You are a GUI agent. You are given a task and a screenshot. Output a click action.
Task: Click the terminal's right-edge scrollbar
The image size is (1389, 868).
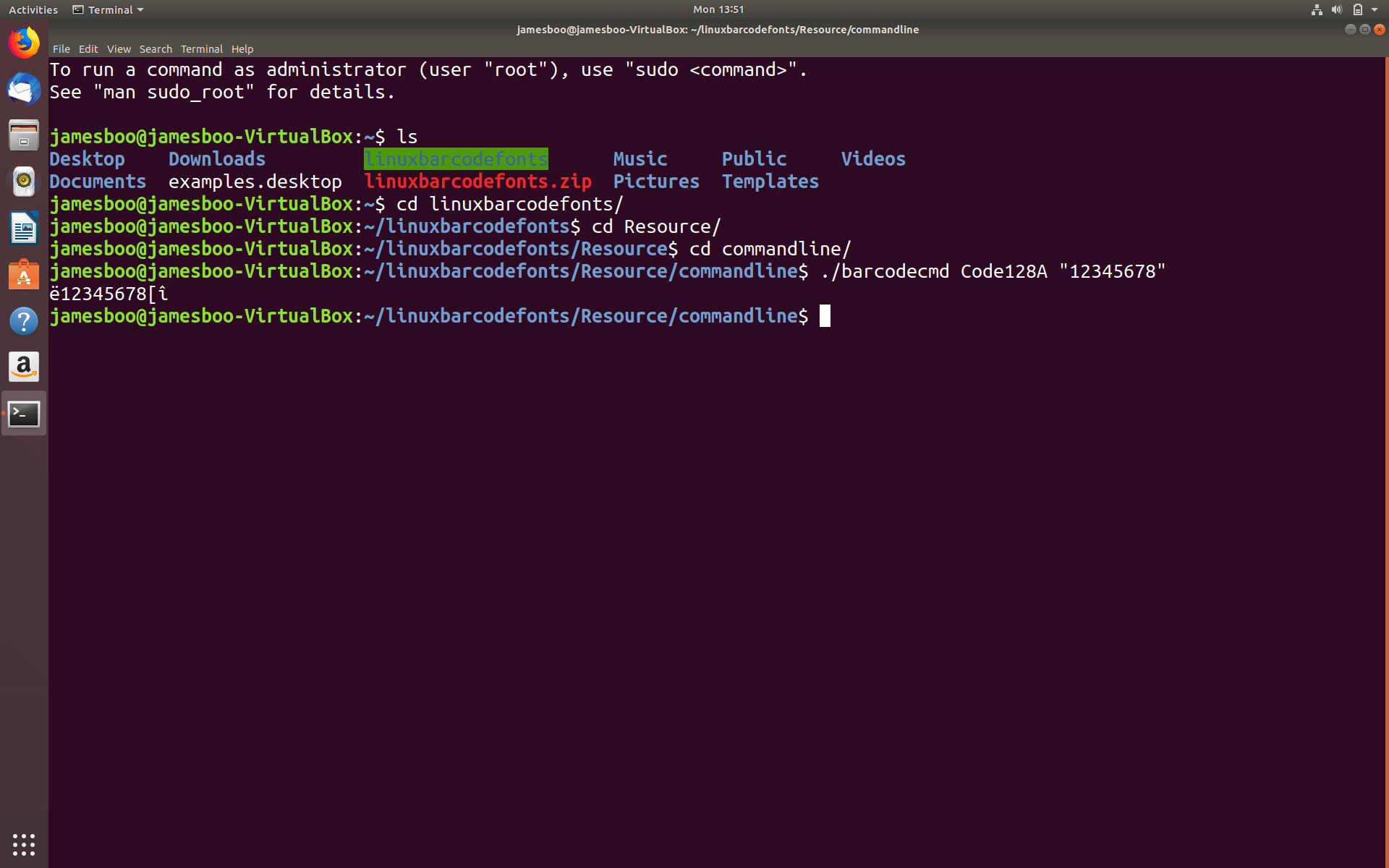click(x=1386, y=463)
